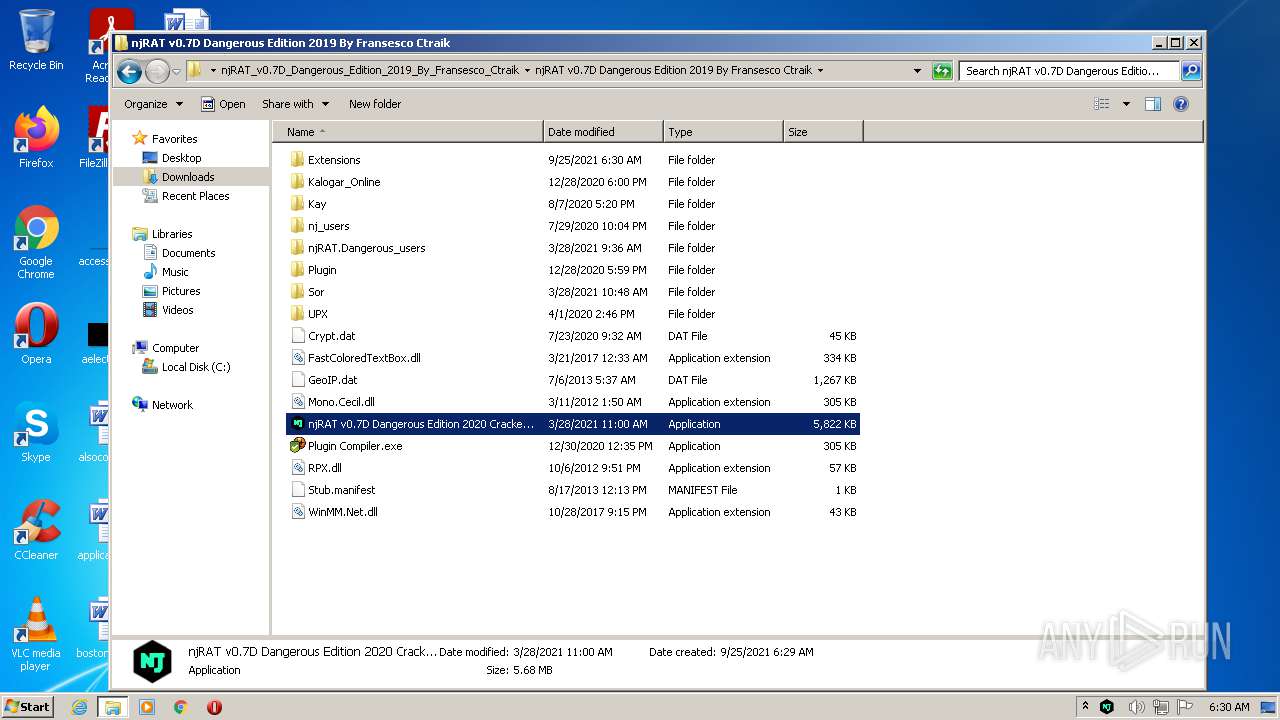This screenshot has width=1280, height=720.
Task: Click the Forward navigation arrow
Action: [x=157, y=71]
